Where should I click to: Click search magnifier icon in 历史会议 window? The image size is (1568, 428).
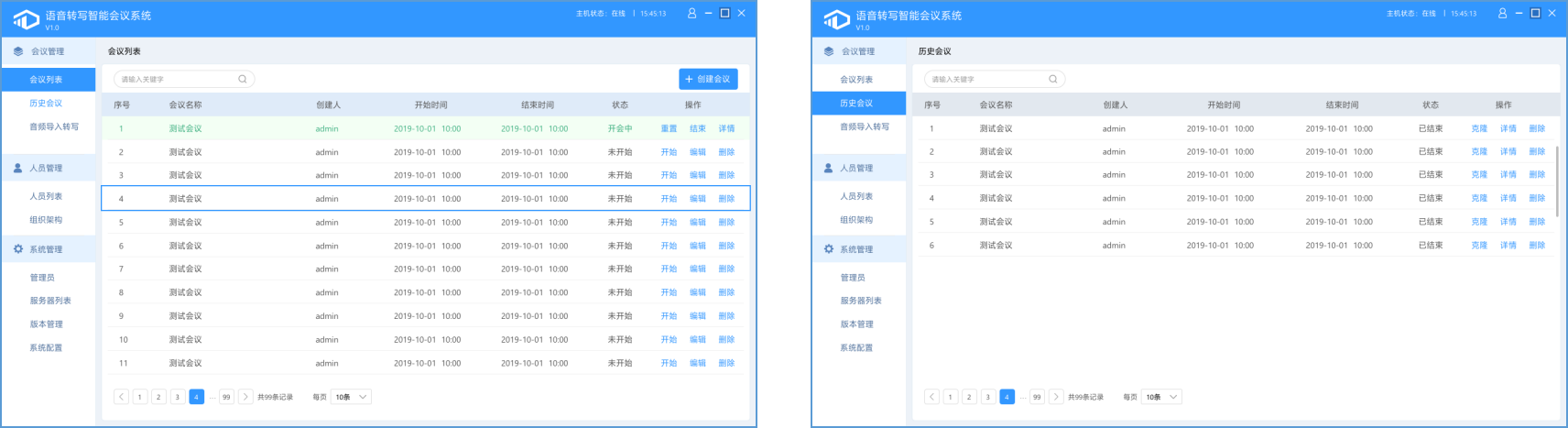[1053, 79]
